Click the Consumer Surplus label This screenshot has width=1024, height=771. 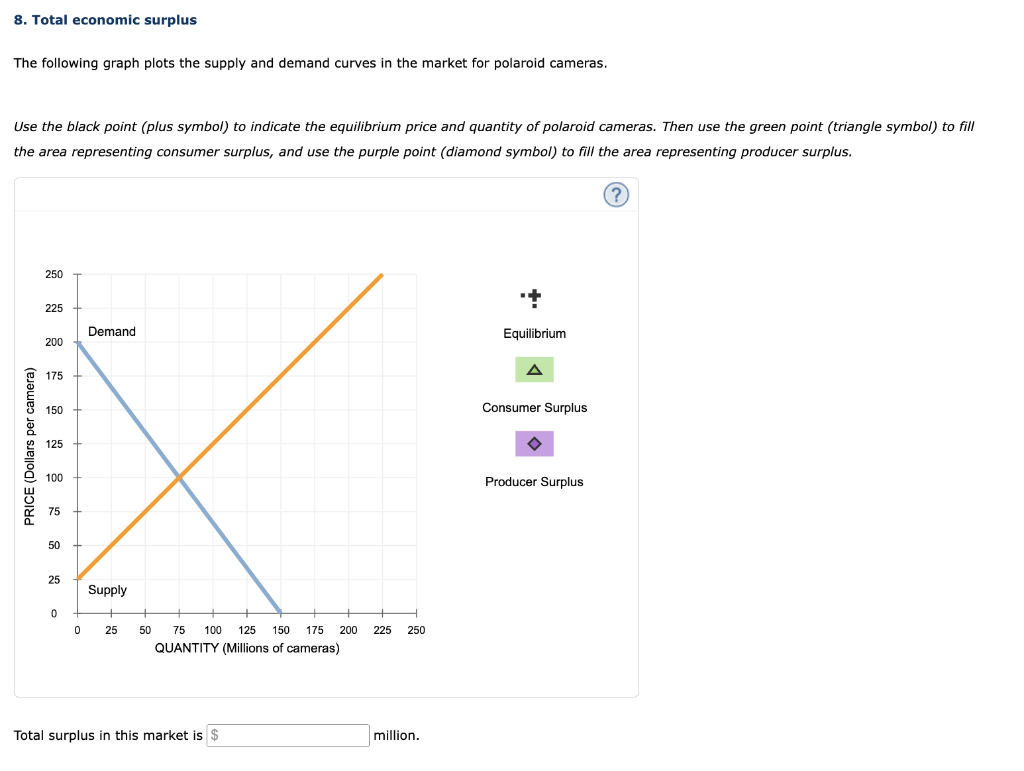(534, 407)
